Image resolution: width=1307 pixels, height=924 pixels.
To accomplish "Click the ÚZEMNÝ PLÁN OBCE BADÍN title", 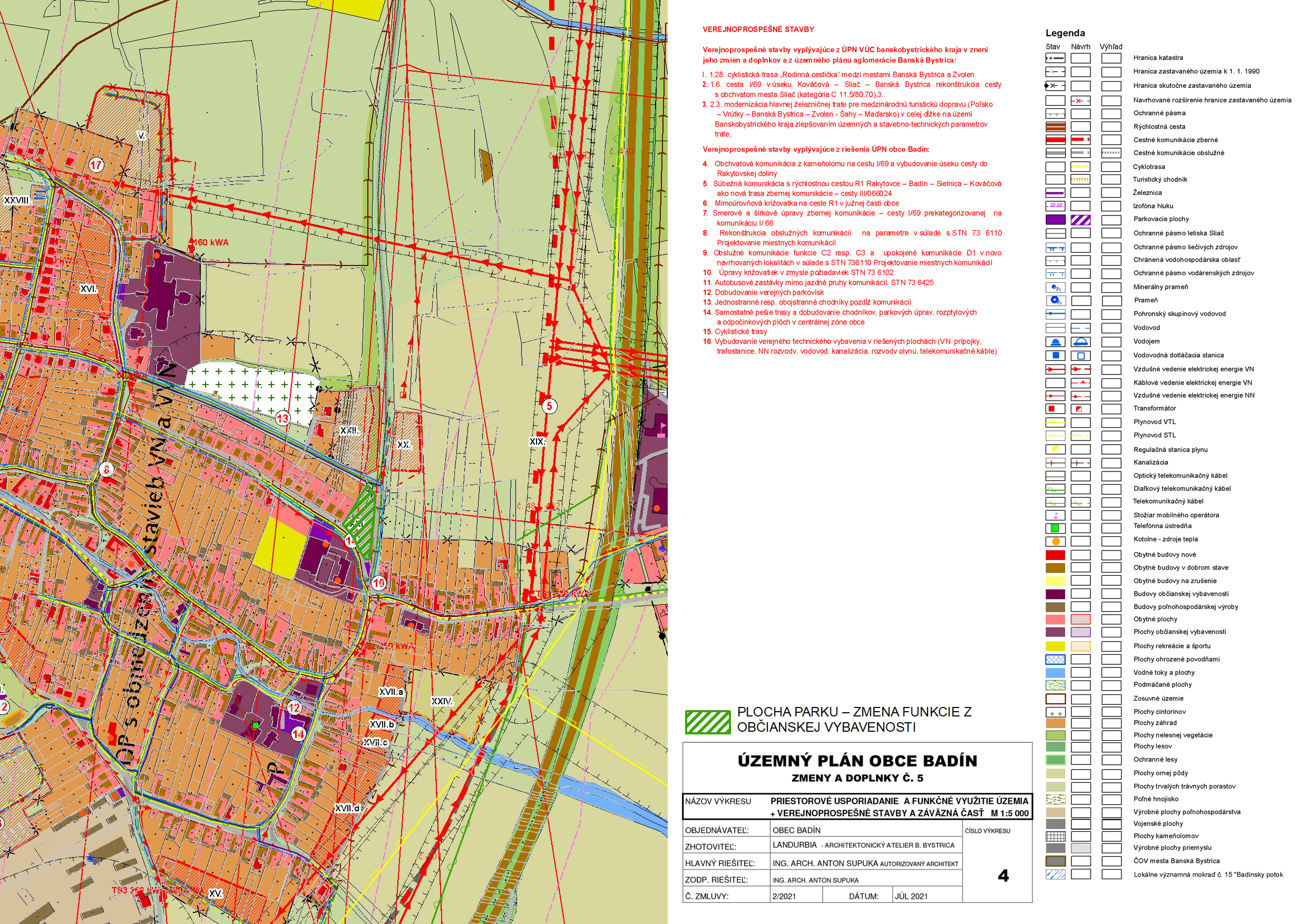I will click(x=857, y=761).
